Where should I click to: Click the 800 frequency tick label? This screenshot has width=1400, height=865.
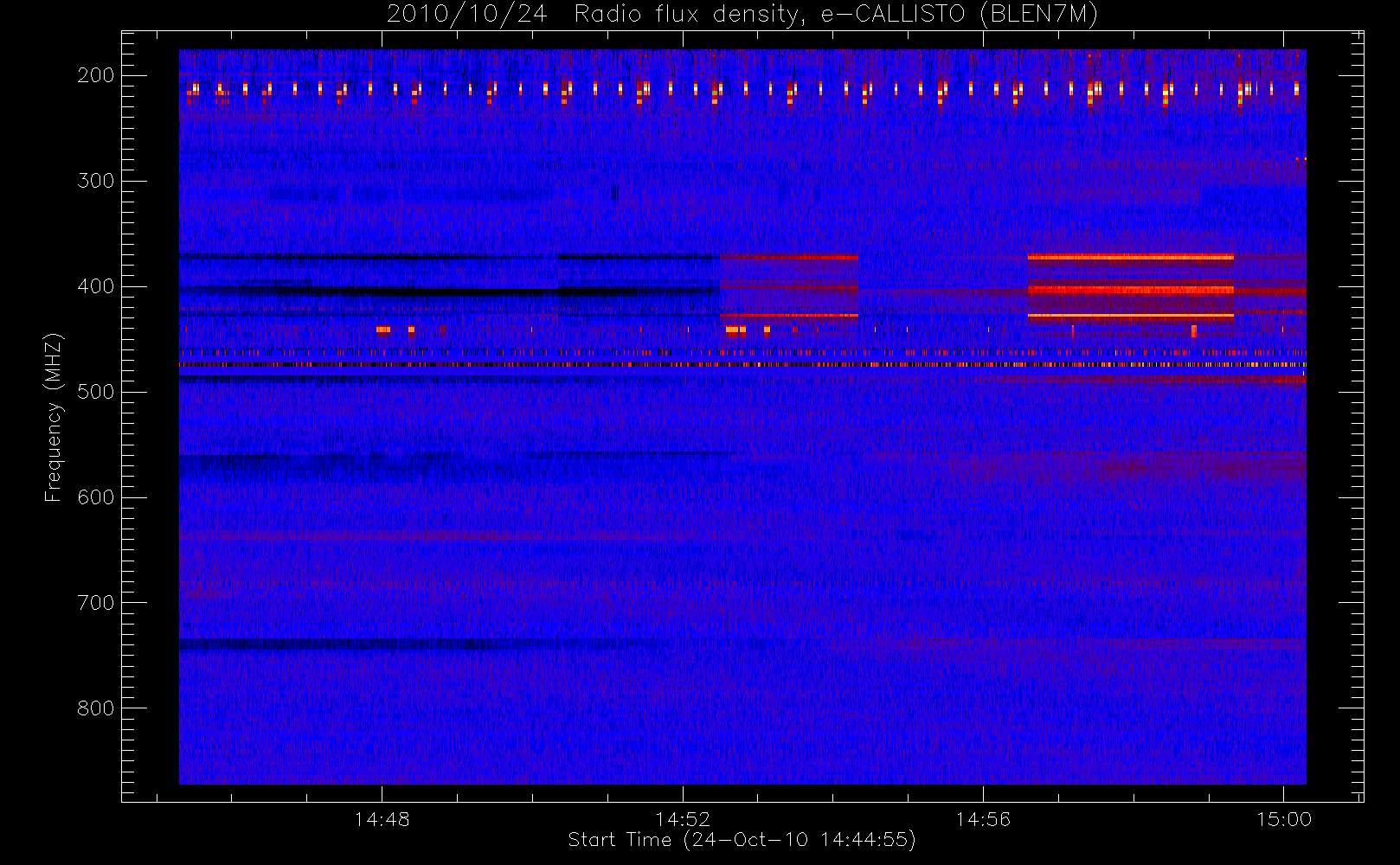95,708
